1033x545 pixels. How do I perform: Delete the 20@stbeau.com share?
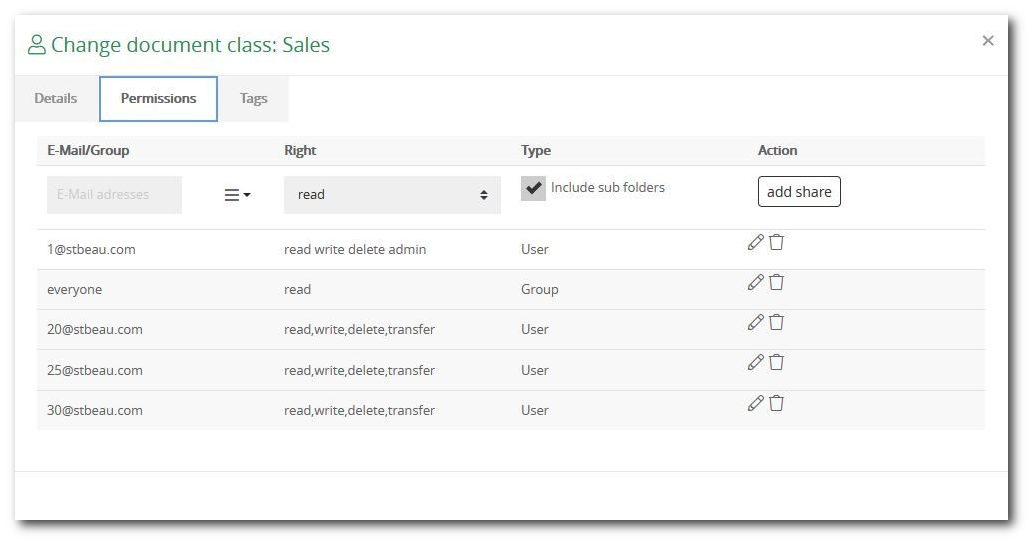[776, 322]
